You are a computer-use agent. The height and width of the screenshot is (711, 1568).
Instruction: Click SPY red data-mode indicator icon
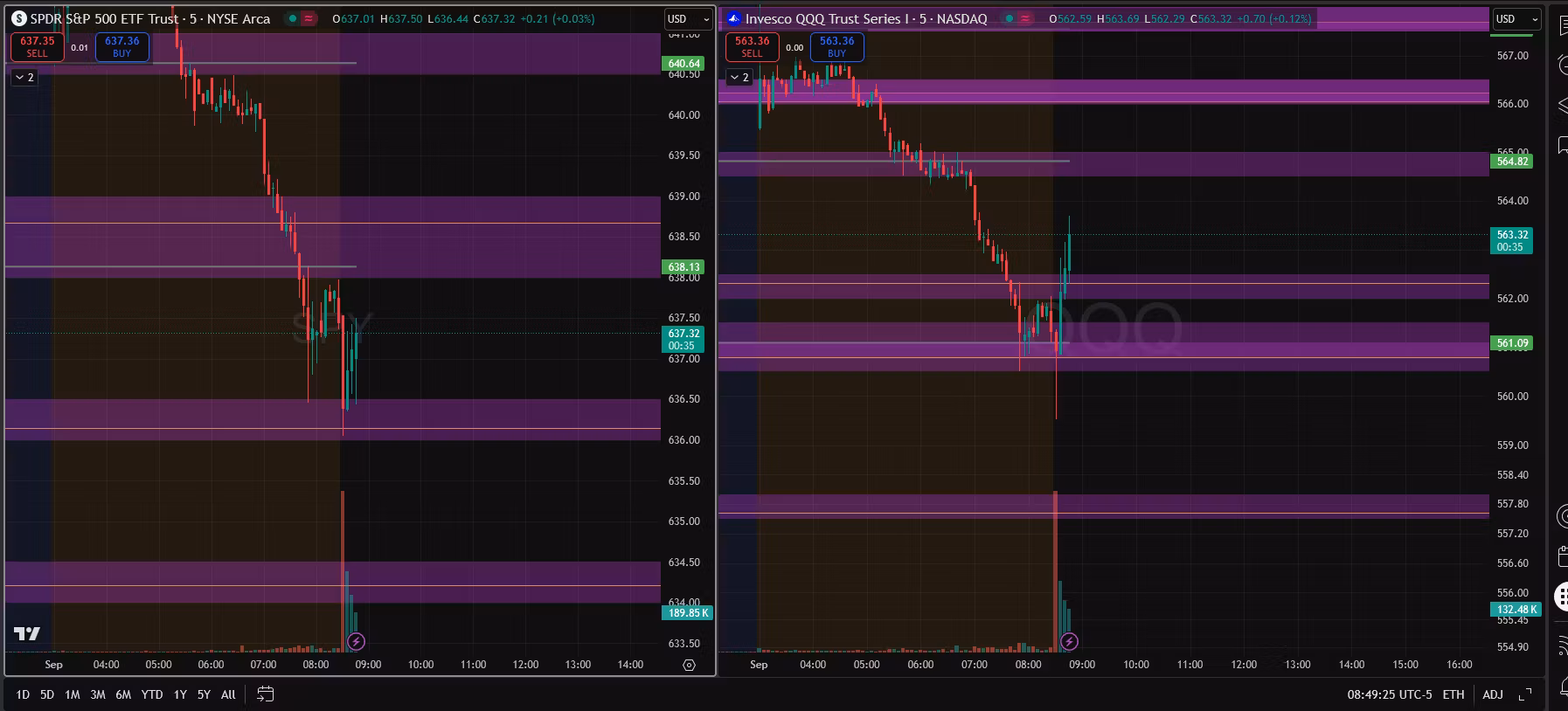(x=309, y=18)
